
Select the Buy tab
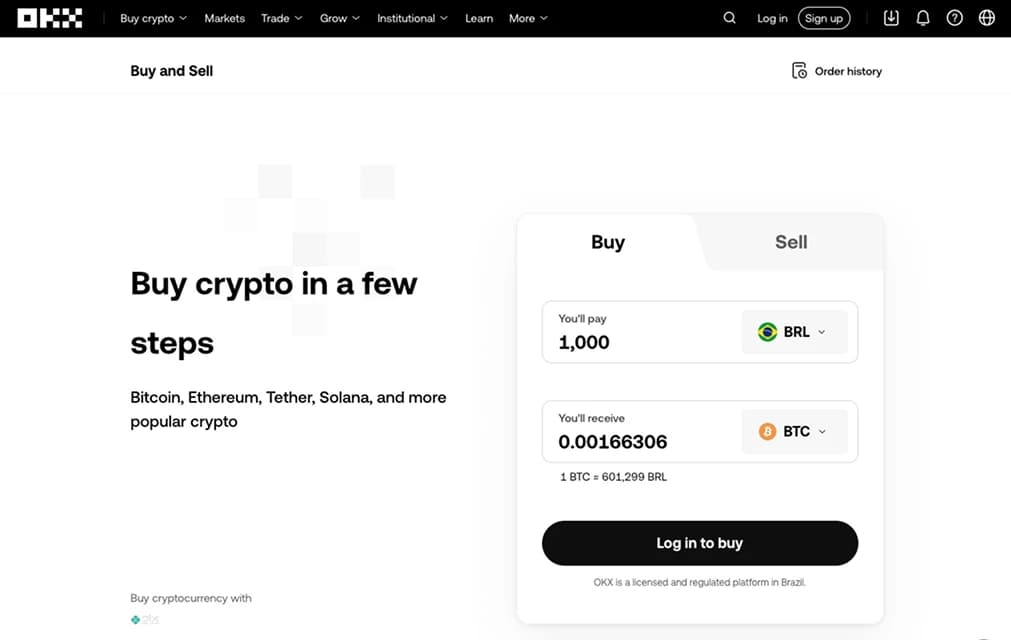point(608,242)
